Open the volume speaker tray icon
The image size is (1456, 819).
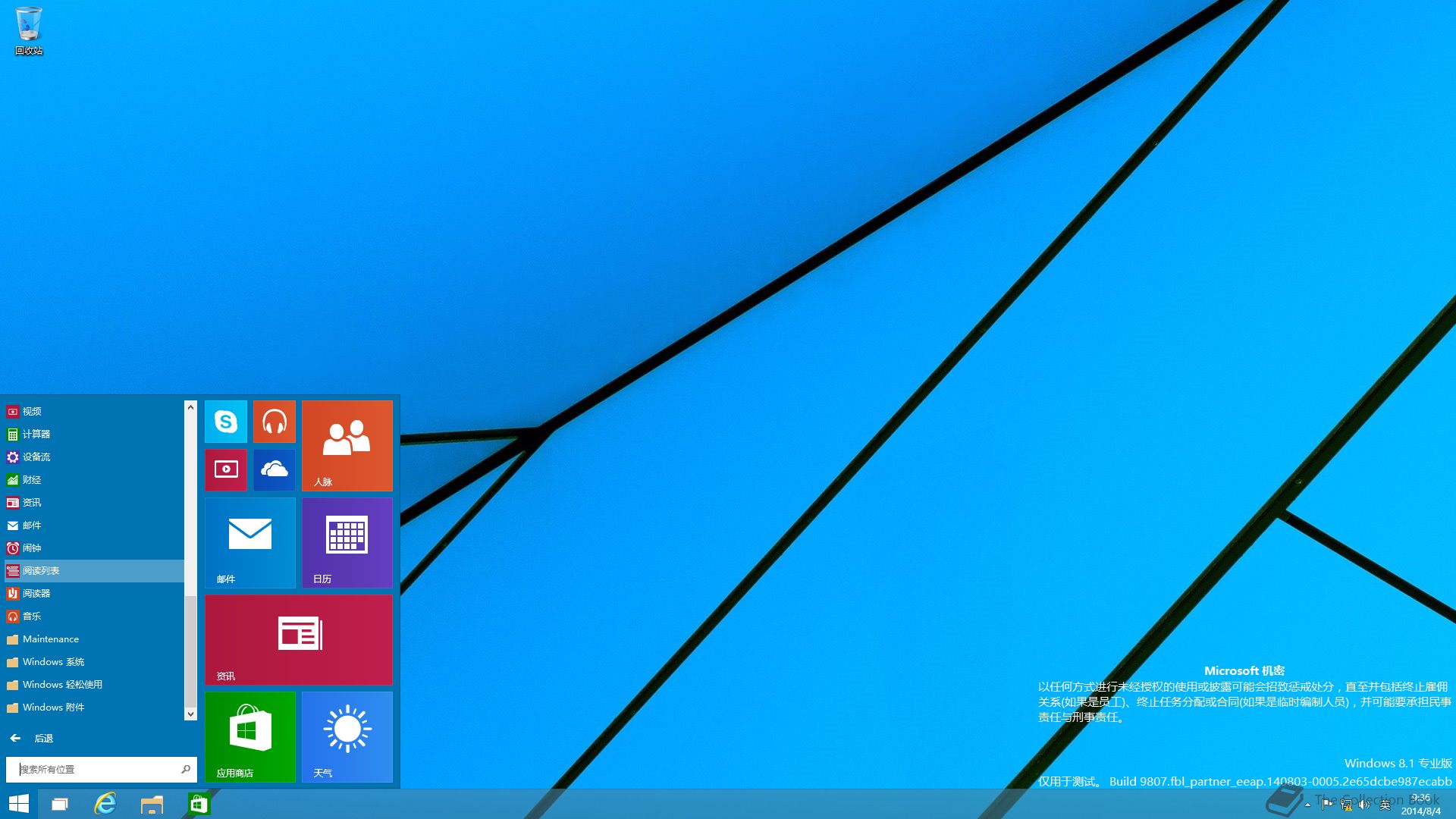(1364, 805)
